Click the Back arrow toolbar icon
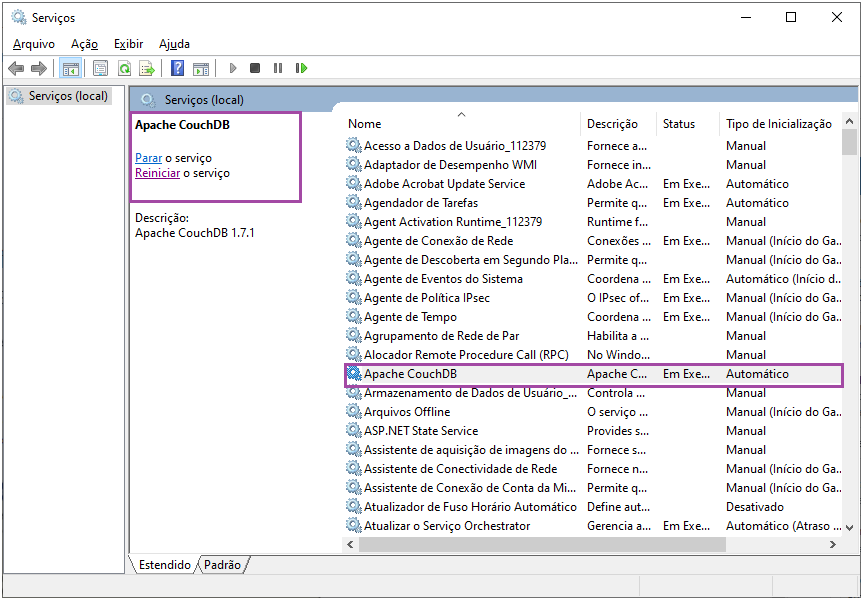Image resolution: width=863 pixels, height=599 pixels. coord(16,68)
